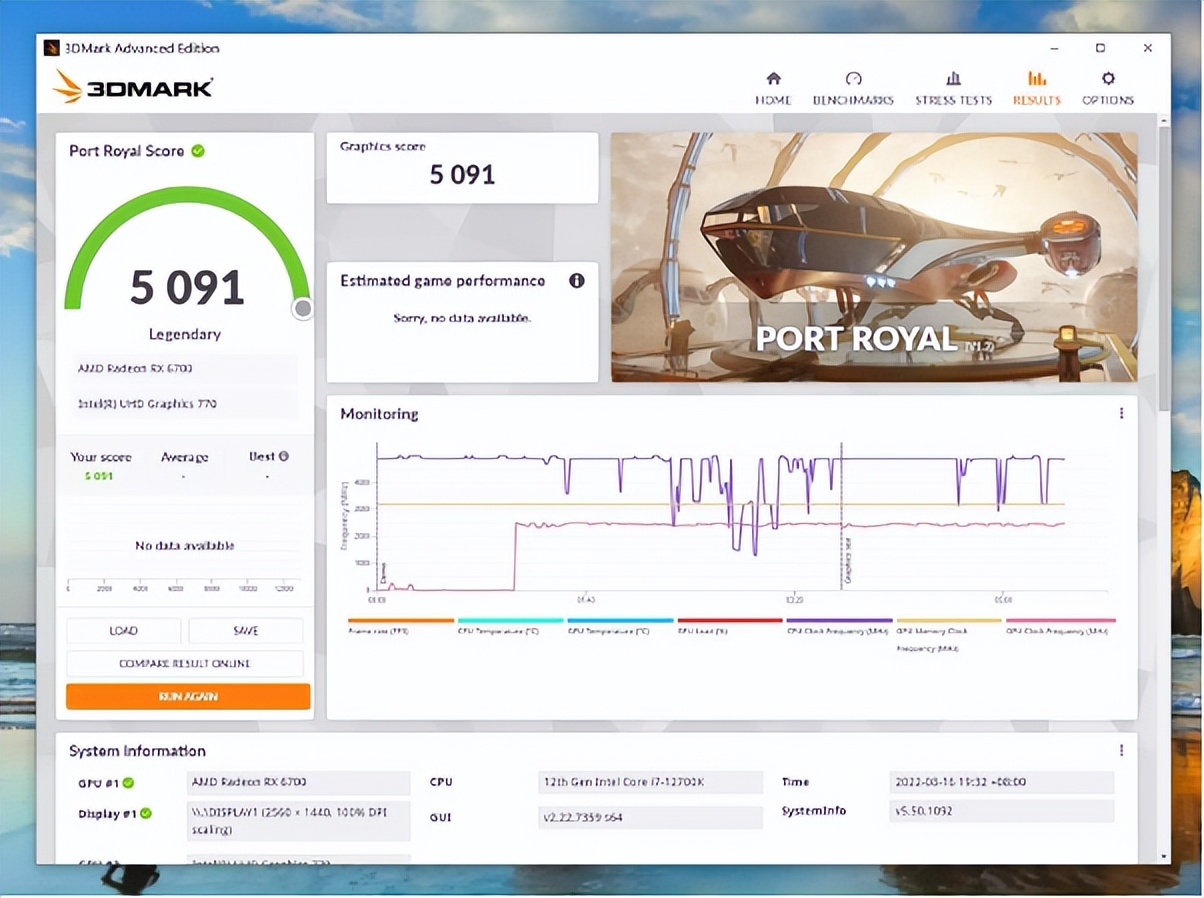This screenshot has width=1204, height=898.
Task: Click Compare Result Online button
Action: pos(184,664)
